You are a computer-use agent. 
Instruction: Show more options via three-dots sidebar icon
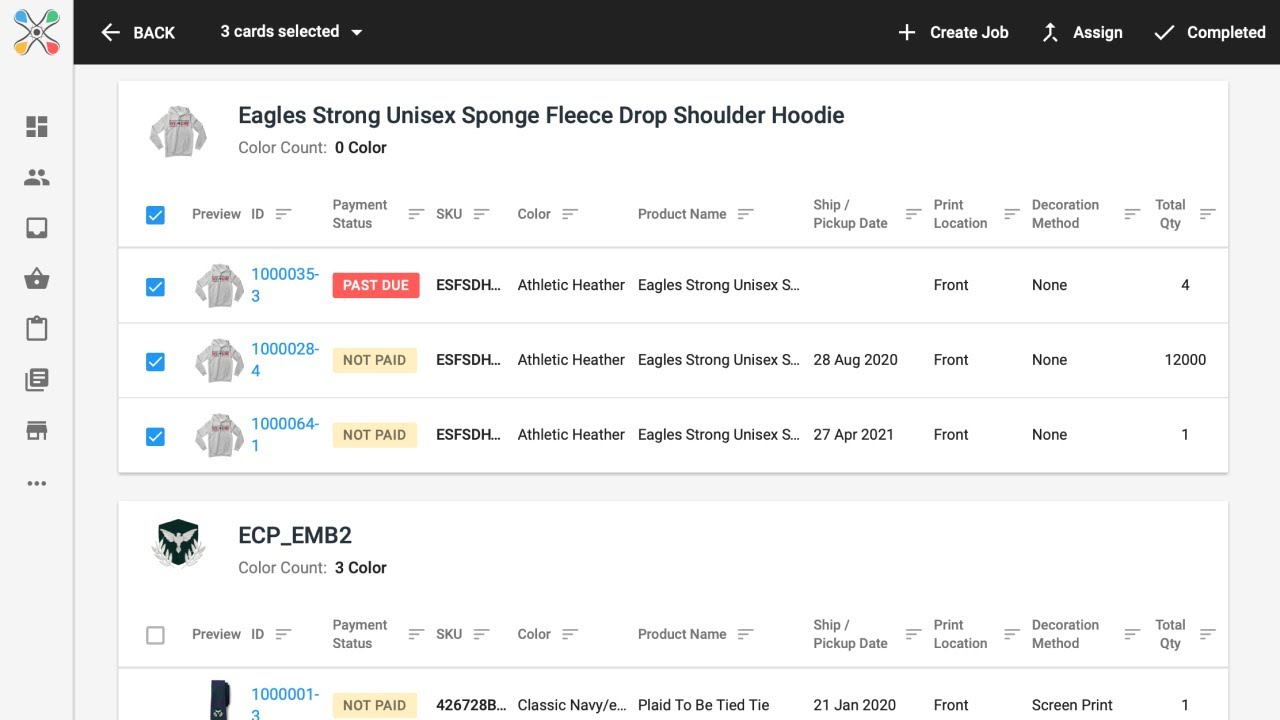click(x=37, y=483)
